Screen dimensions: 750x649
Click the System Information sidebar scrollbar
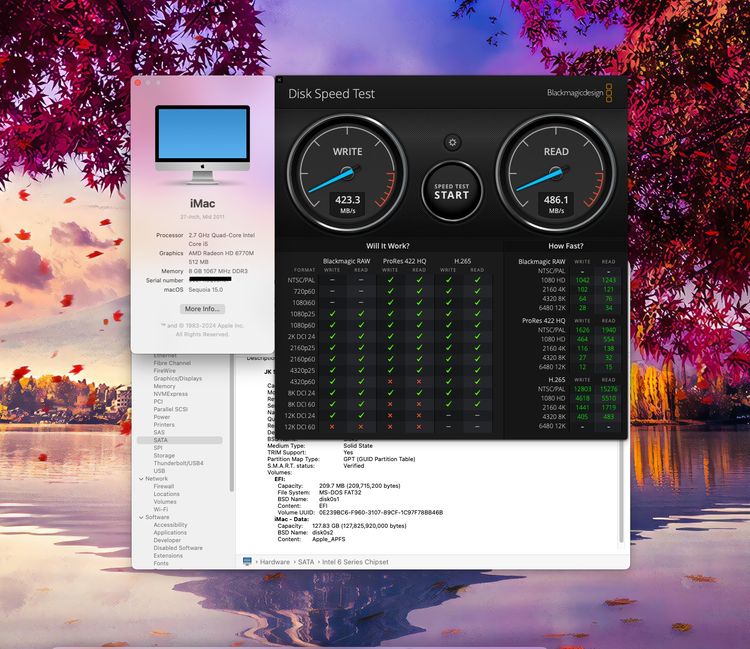(x=232, y=423)
